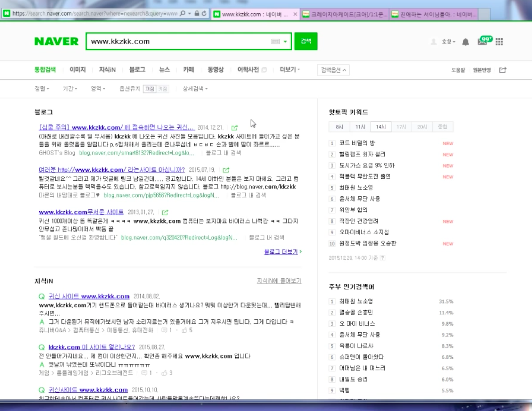Expand the 더보기 search category menu
The width and height of the screenshot is (532, 411).
point(289,70)
